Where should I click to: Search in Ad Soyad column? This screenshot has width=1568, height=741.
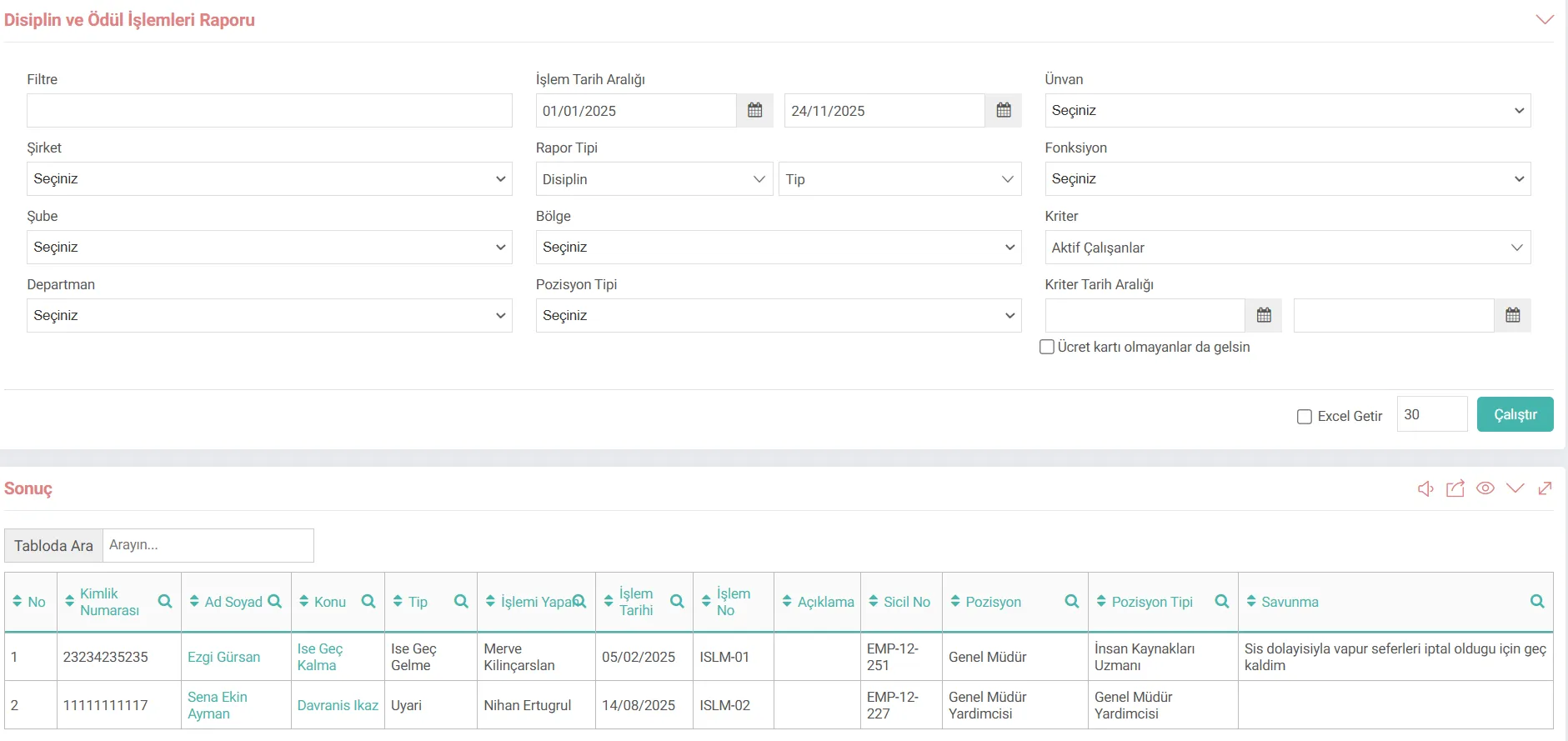(x=274, y=602)
